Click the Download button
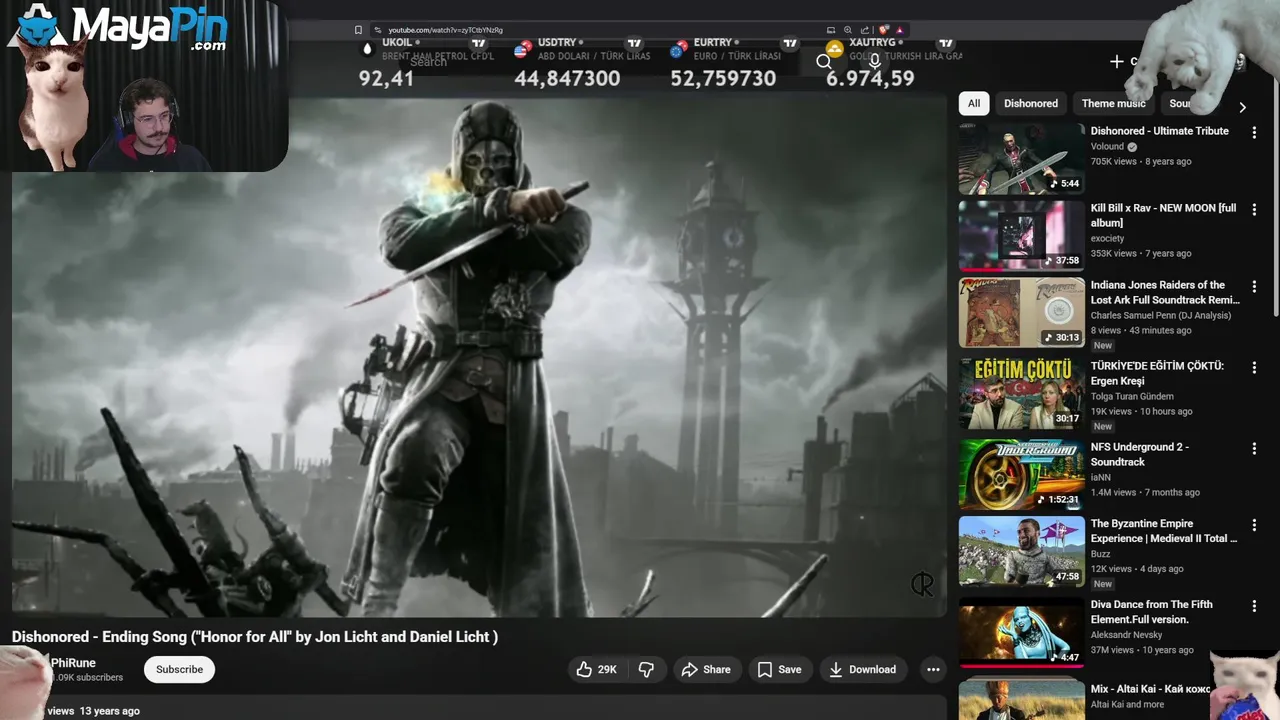Screen dimensions: 1280x720 pyautogui.click(x=863, y=669)
